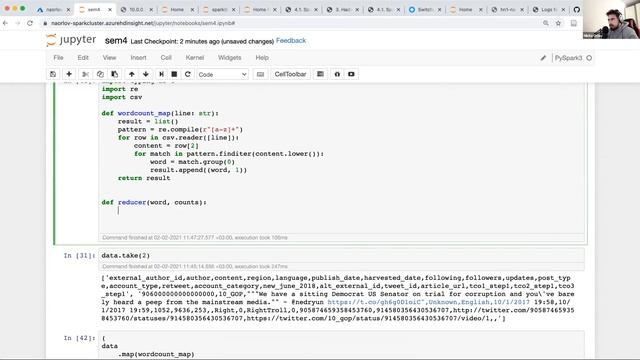This screenshot has width=640, height=360.
Task: Run cell and select next
Action: coord(162,74)
